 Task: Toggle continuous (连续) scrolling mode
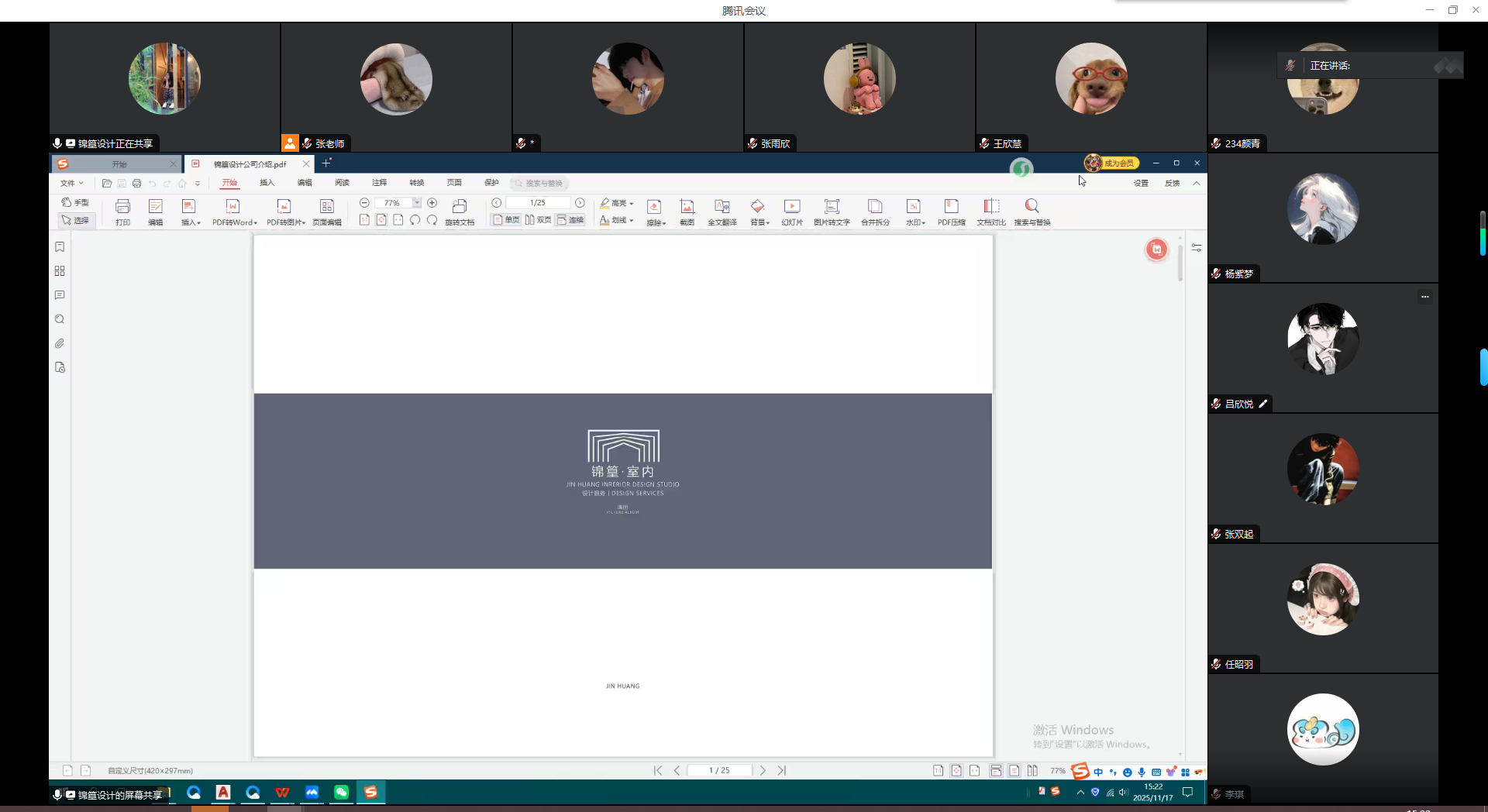[570, 220]
